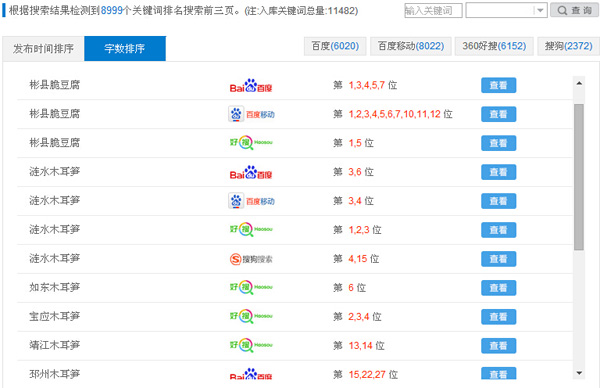
Task: Click ranking text 13,14
Action: (360, 346)
